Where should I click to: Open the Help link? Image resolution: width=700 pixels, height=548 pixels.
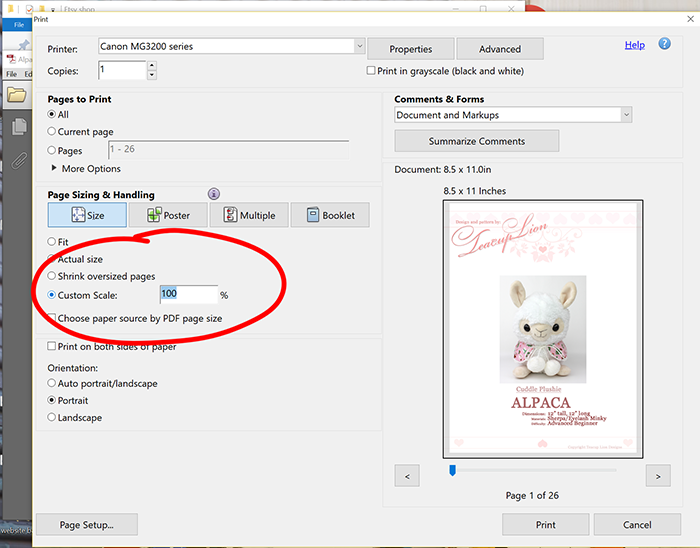[x=634, y=45]
